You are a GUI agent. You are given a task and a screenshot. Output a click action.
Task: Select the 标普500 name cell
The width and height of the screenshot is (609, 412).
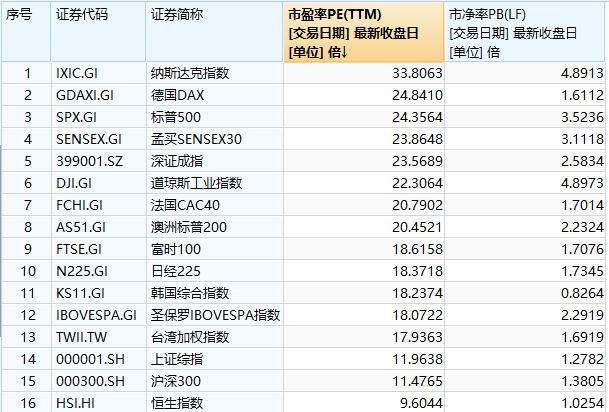click(214, 117)
